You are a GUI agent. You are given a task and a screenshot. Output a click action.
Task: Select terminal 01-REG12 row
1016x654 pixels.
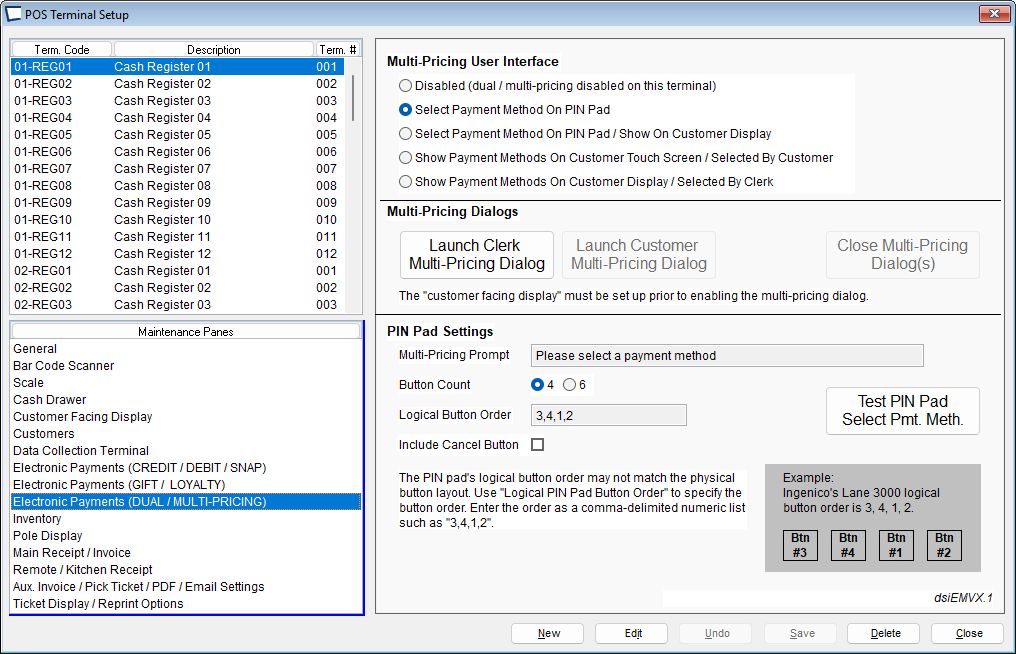(x=177, y=253)
